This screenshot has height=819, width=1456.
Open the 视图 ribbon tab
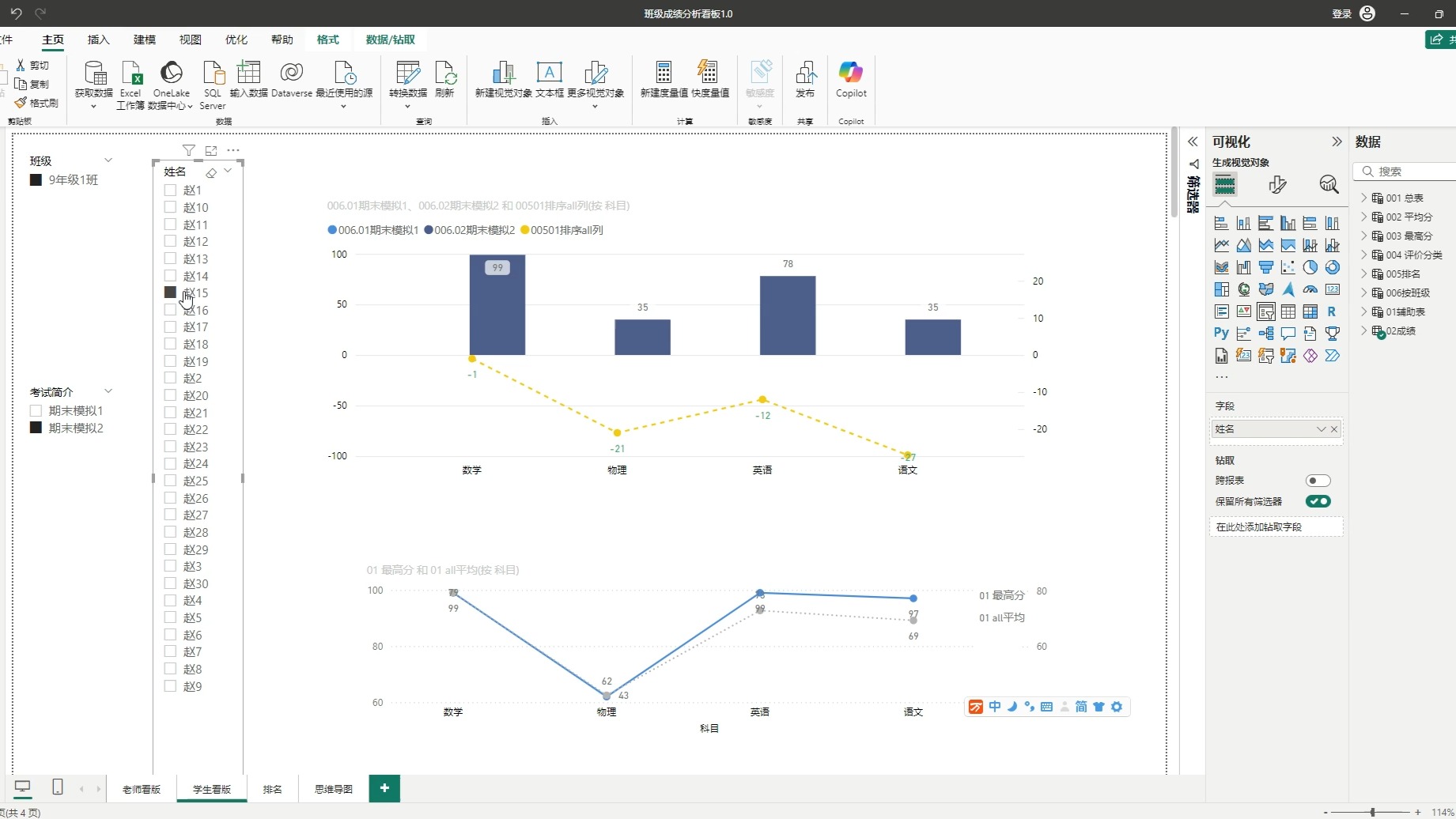(191, 40)
